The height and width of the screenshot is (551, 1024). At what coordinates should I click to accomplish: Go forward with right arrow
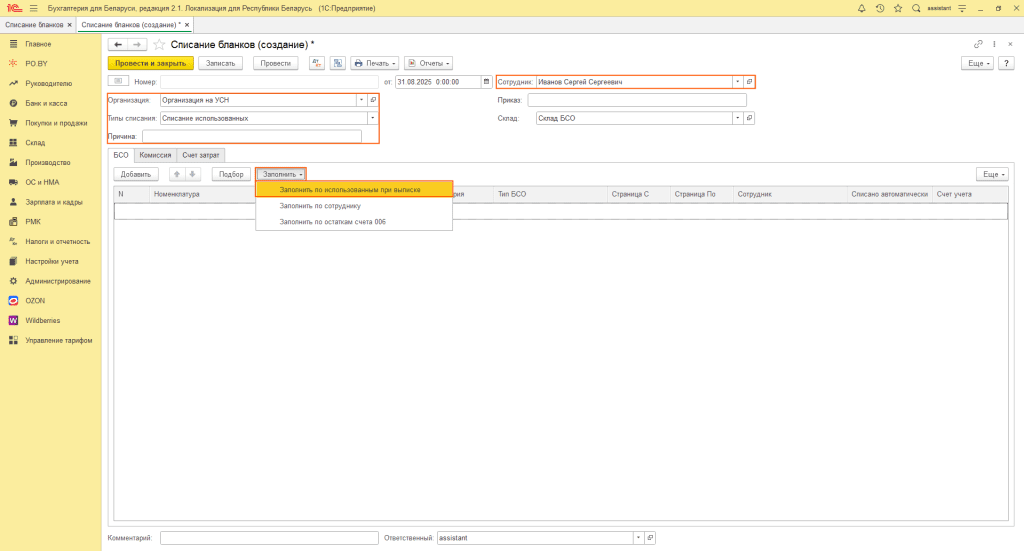tap(136, 44)
